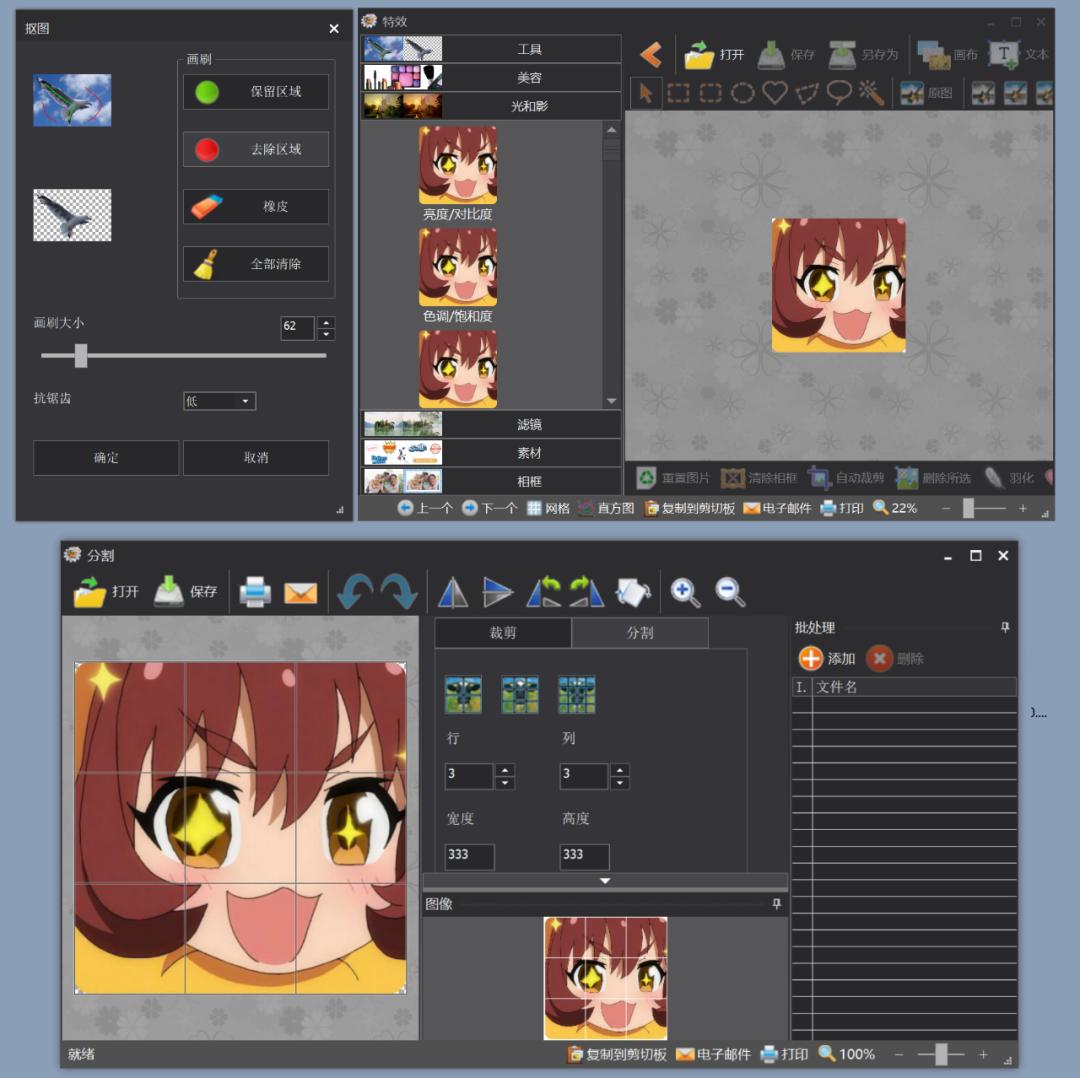Open the anti-aliasing (抗锯齿) dropdown showing 低
Viewport: 1080px width, 1078px height.
(x=219, y=401)
